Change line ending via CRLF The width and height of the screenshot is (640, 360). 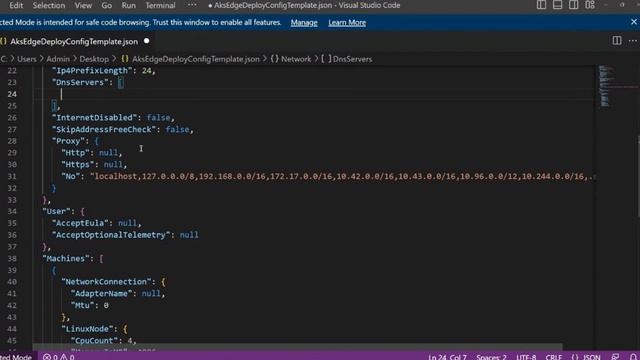pos(554,357)
